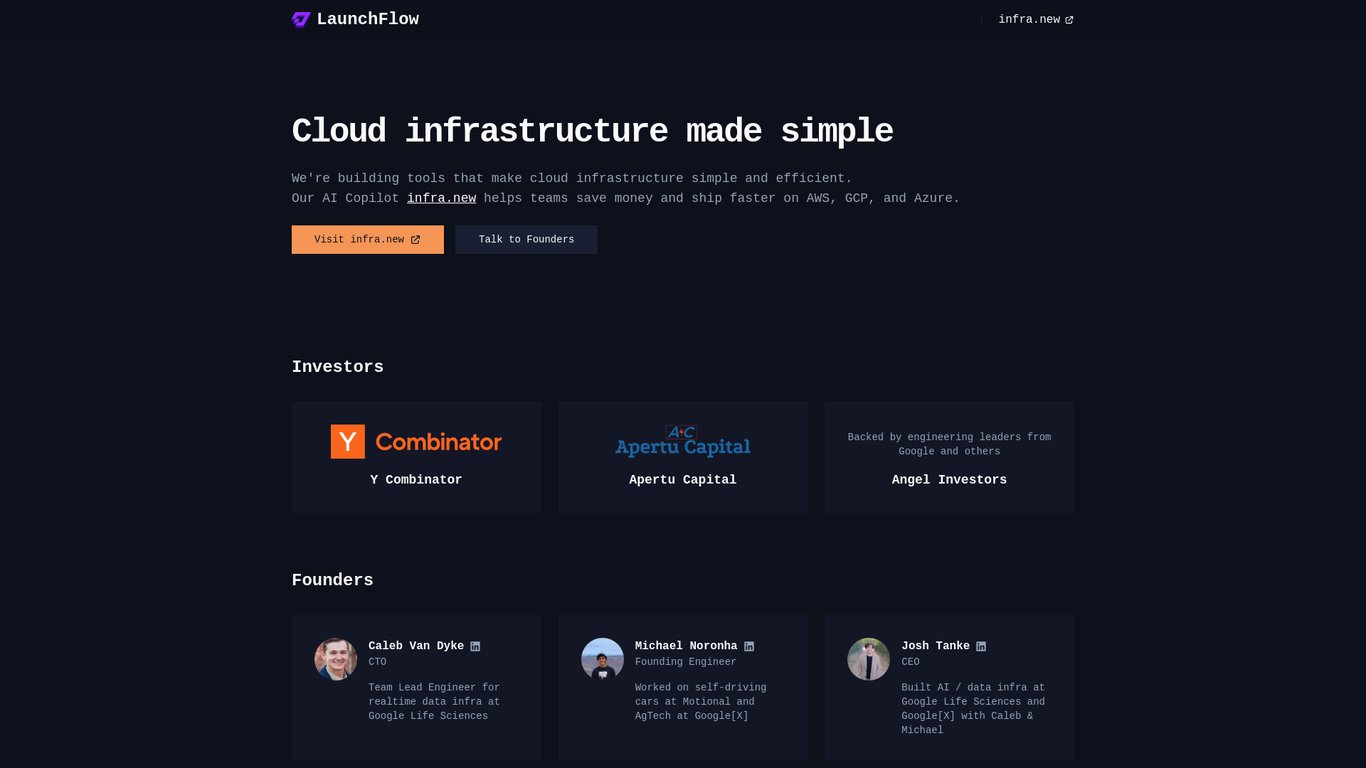Viewport: 1366px width, 768px height.
Task: Click the LaunchFlow purple logo icon
Action: (x=301, y=19)
